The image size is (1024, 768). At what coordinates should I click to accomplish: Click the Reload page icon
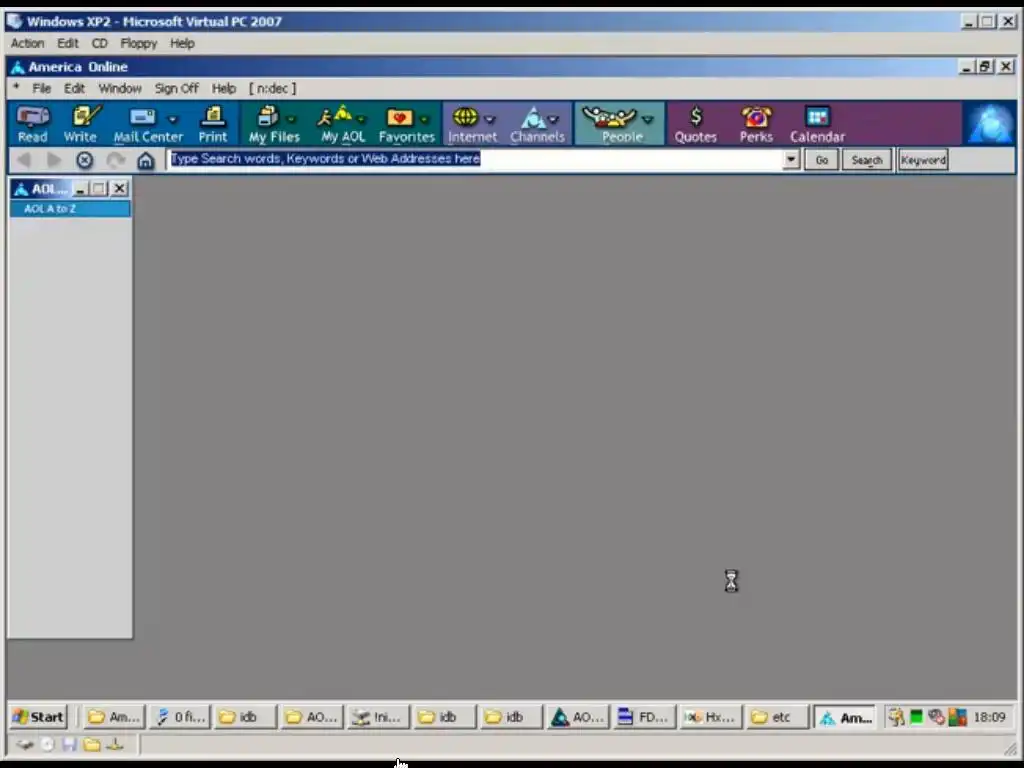coord(115,160)
